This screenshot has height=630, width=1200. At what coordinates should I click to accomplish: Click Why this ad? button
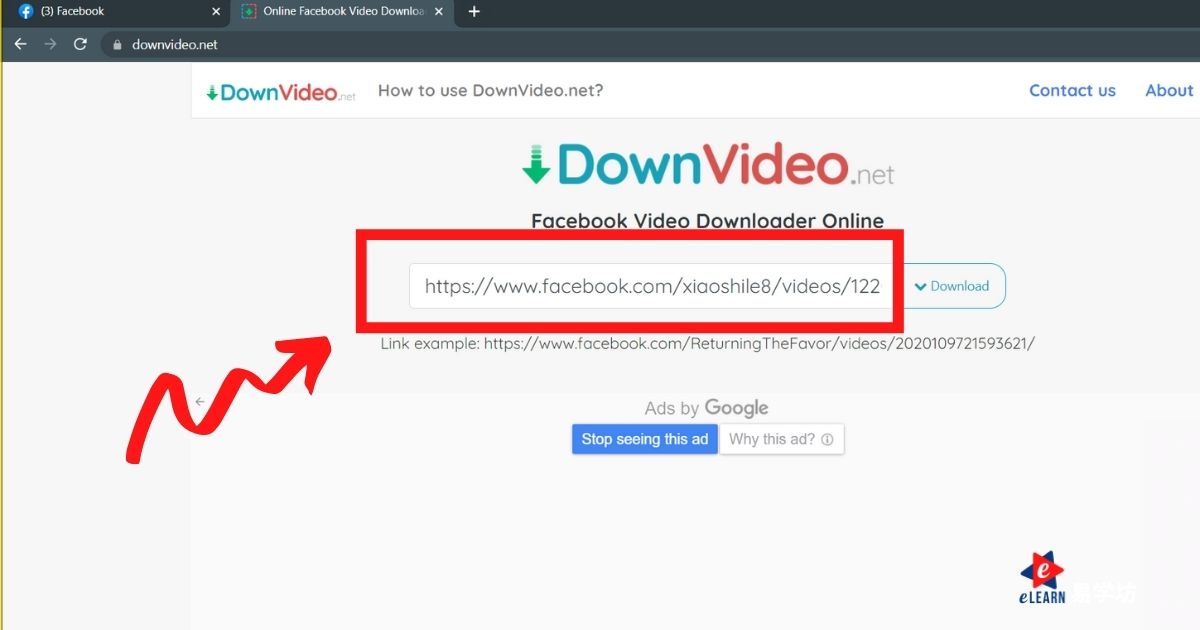pyautogui.click(x=781, y=439)
